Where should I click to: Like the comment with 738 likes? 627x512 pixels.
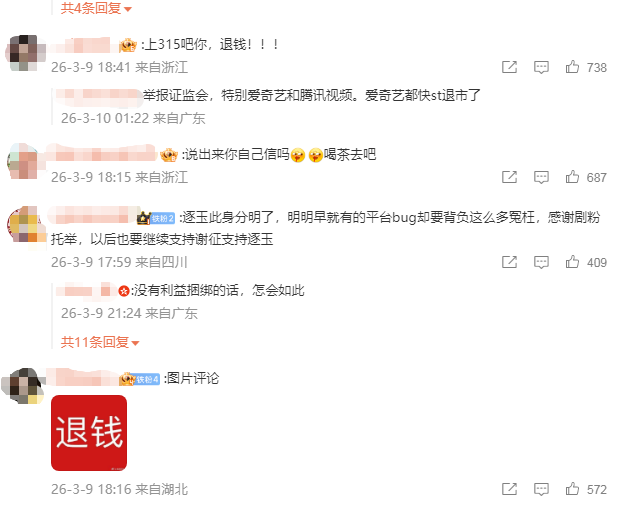coord(572,67)
